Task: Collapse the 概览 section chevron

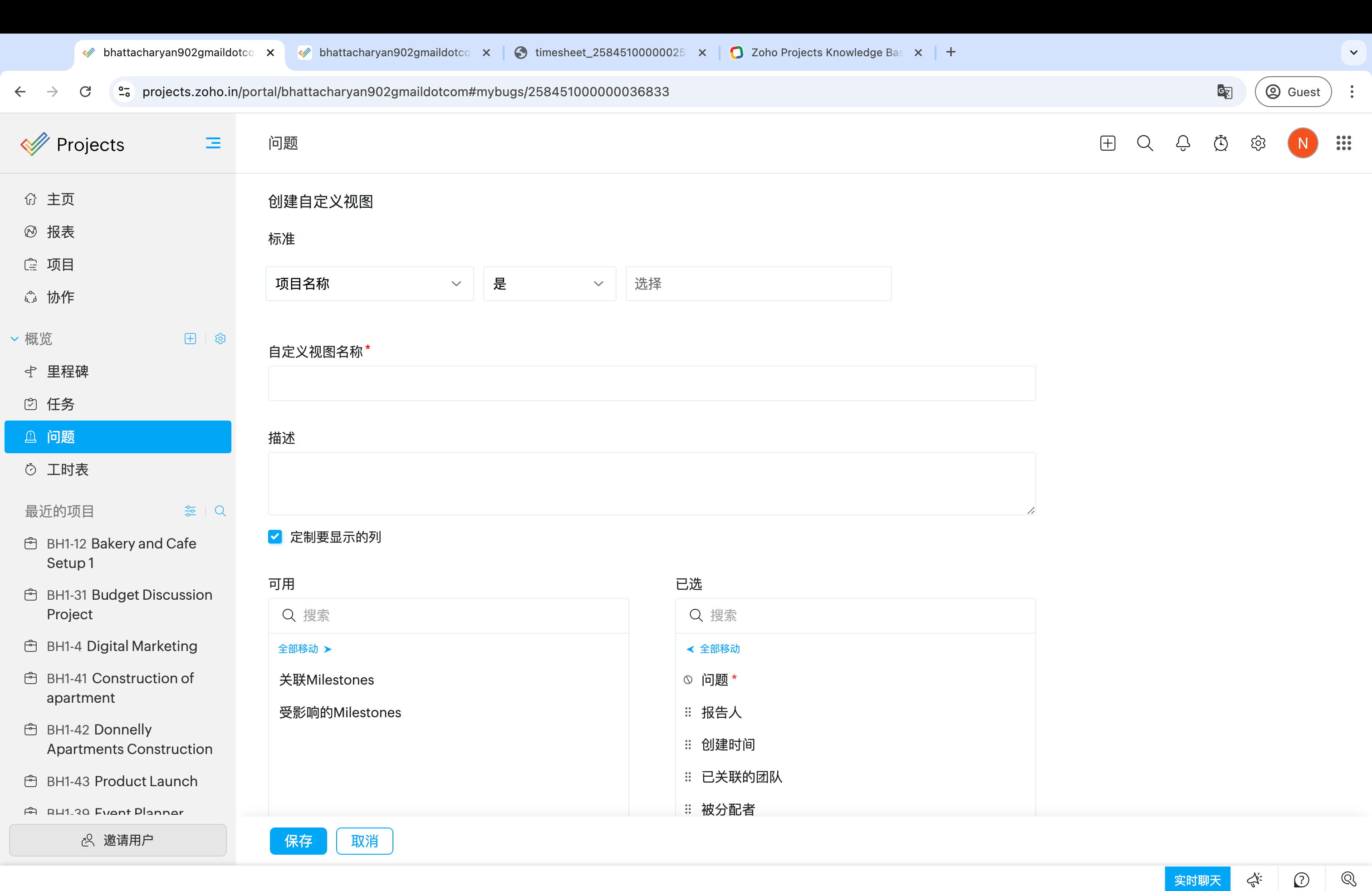Action: tap(15, 339)
